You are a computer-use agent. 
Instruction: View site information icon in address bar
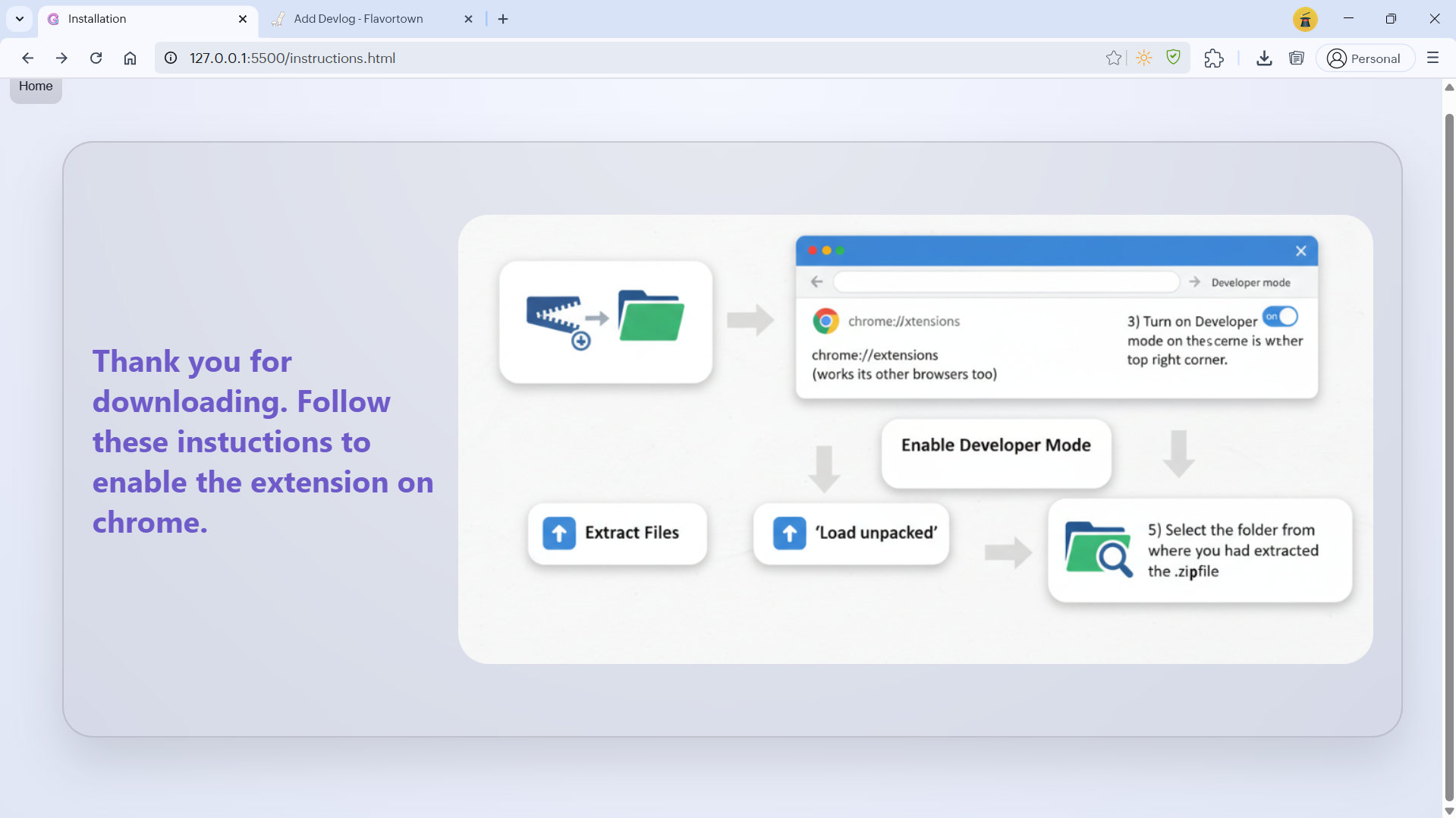click(171, 58)
